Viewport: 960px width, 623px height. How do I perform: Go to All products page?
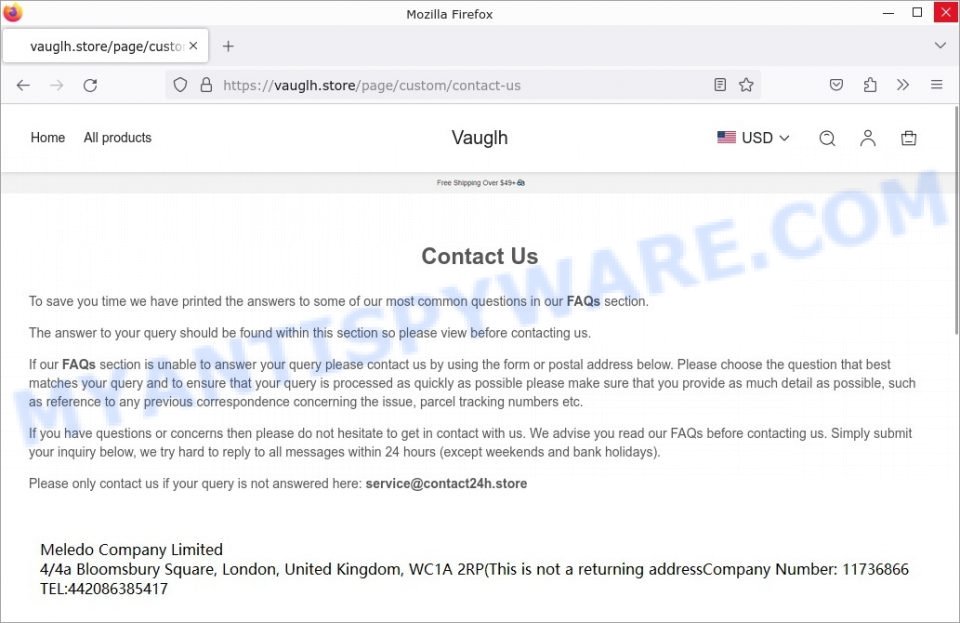(118, 138)
